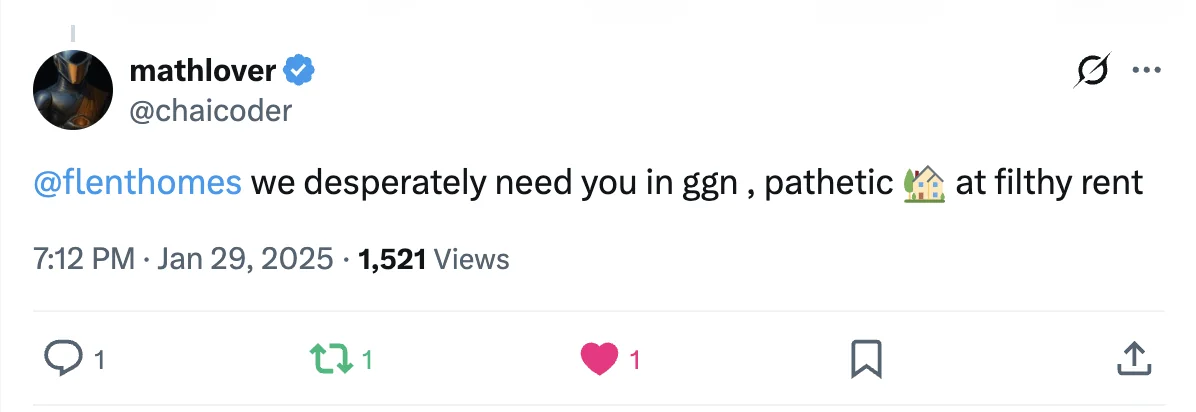Open the Grok explain-this-post icon
The width and height of the screenshot is (1196, 412).
1091,72
